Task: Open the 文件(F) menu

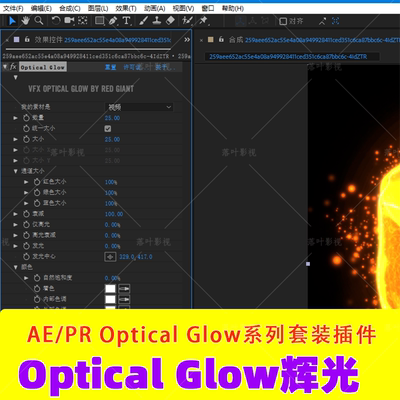Action: [x=13, y=8]
